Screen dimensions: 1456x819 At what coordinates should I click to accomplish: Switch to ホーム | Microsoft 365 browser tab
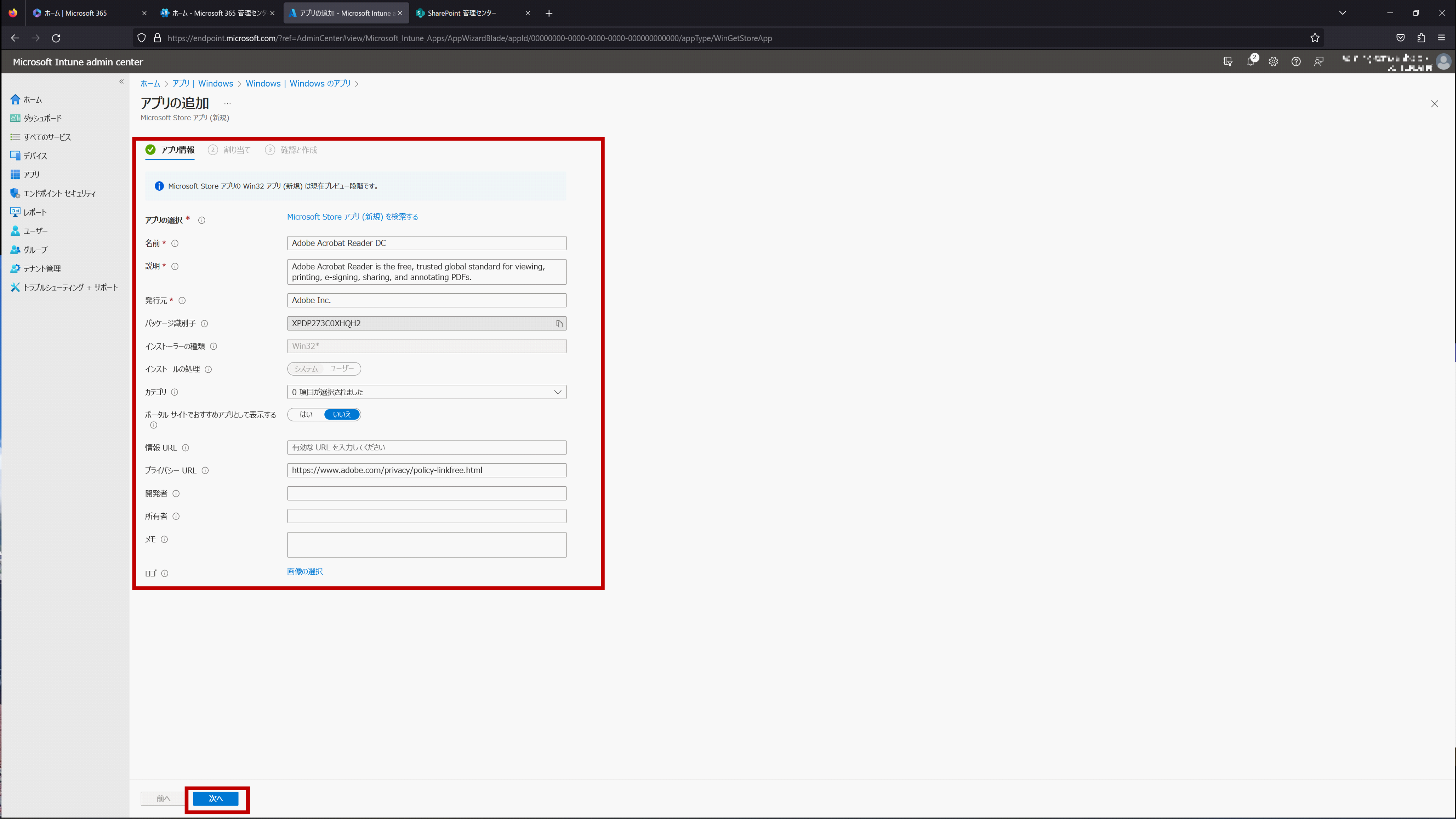[x=89, y=13]
